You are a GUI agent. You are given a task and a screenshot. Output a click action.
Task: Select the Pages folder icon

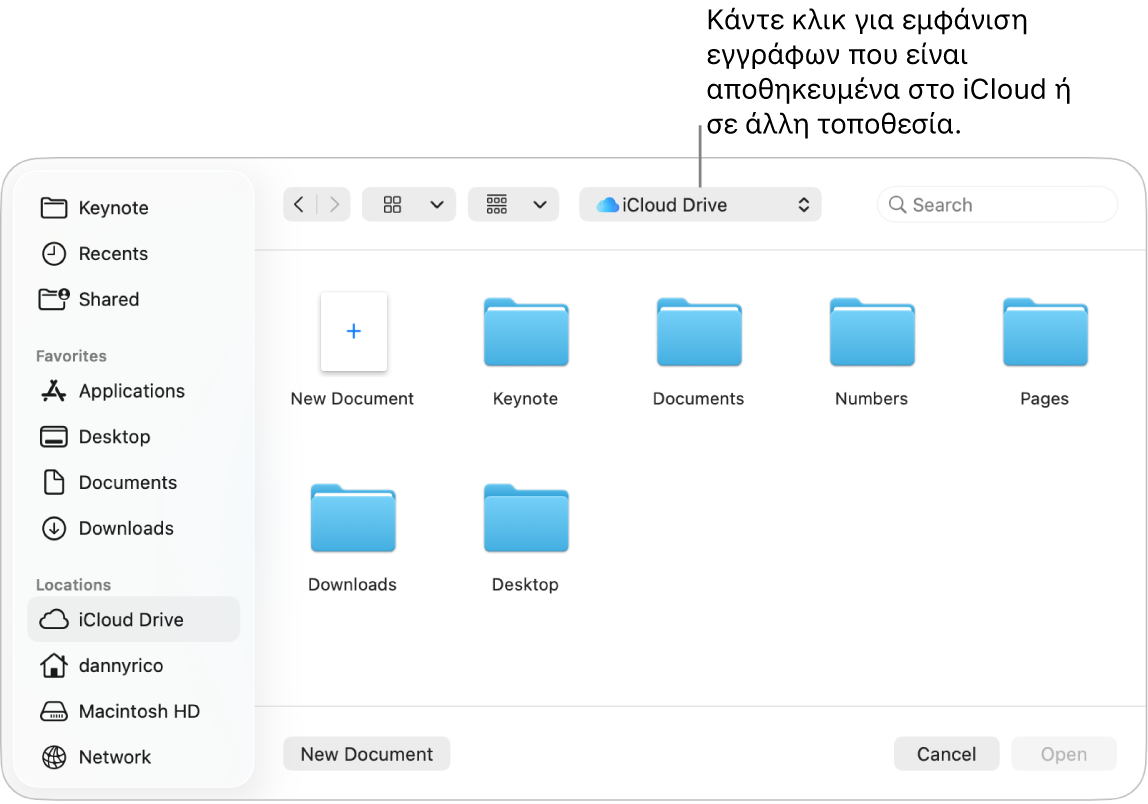click(x=1045, y=332)
